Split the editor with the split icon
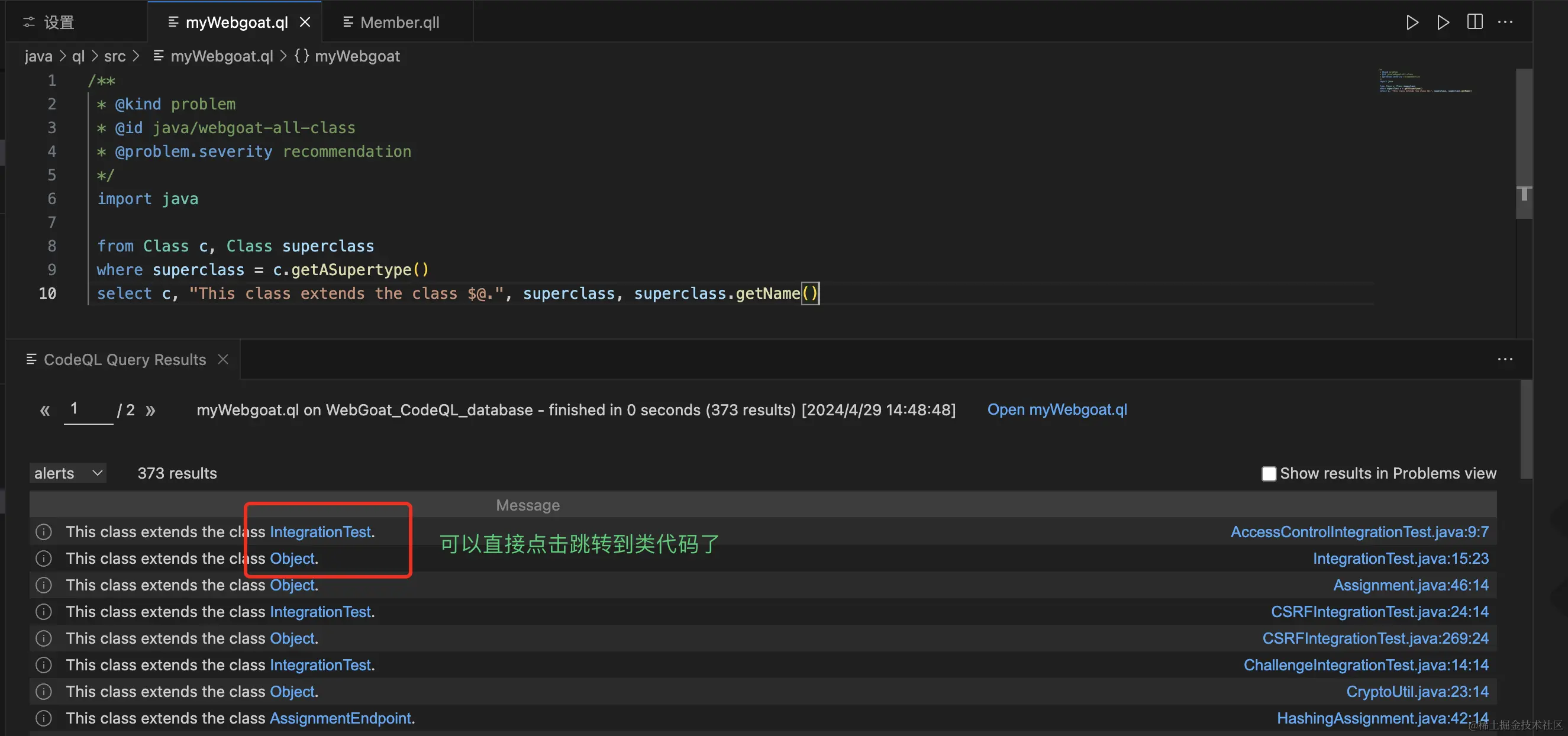This screenshot has height=736, width=1568. (1475, 22)
